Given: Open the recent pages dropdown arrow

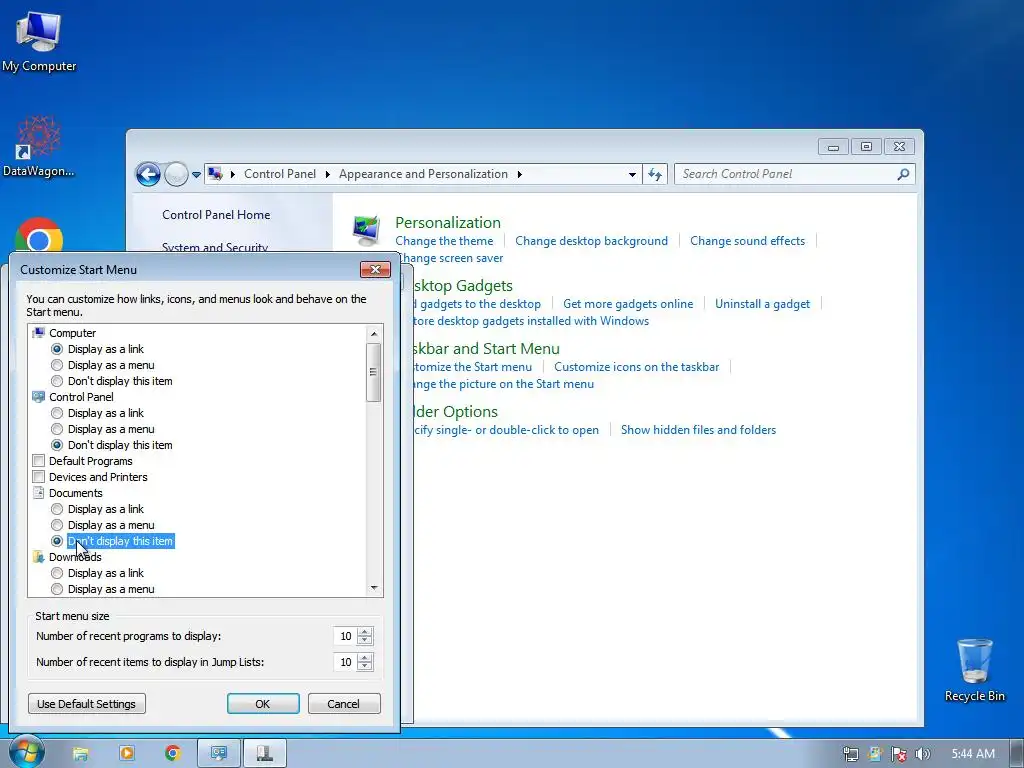Looking at the screenshot, I should pyautogui.click(x=196, y=174).
